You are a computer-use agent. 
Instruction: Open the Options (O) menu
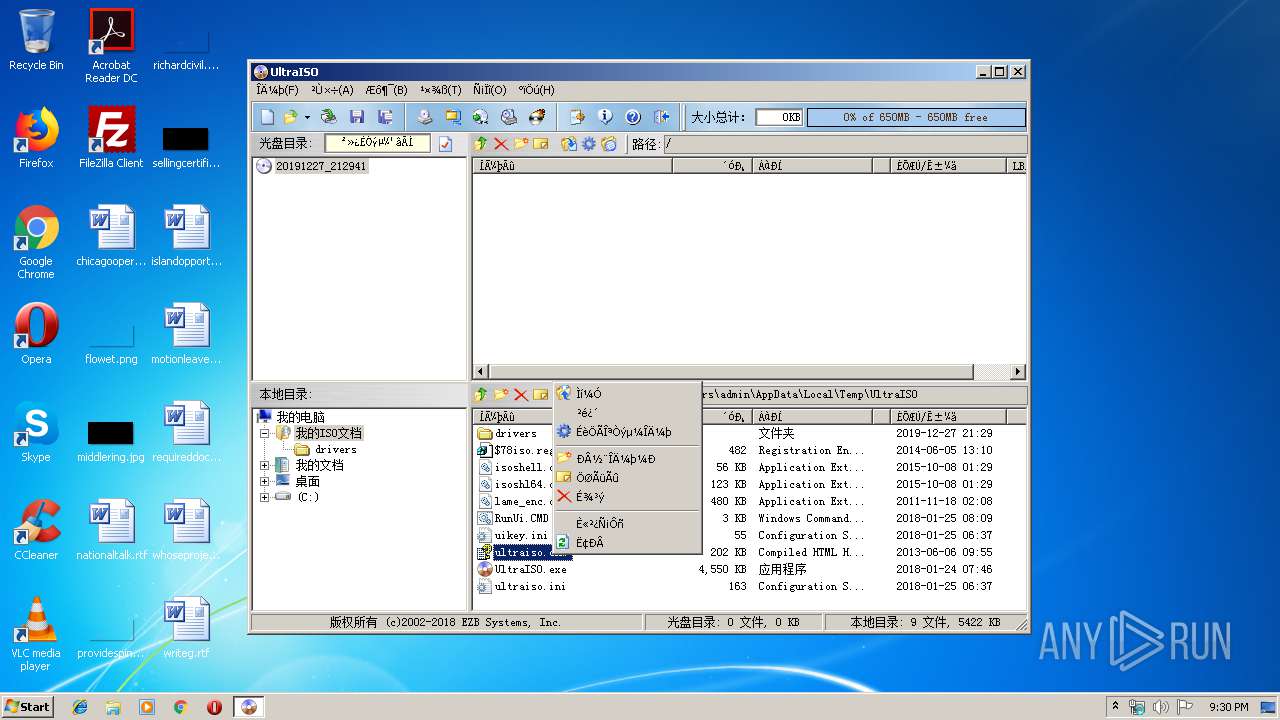click(490, 90)
